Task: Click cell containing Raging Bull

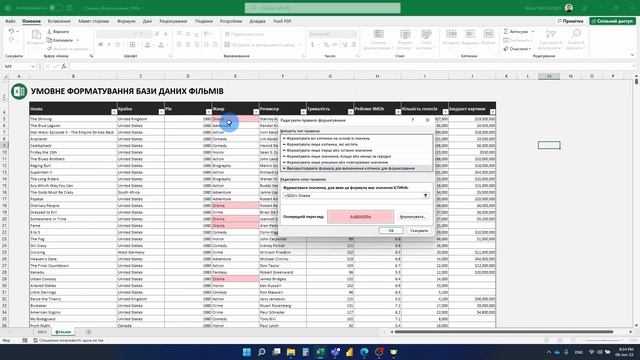Action: 73,165
